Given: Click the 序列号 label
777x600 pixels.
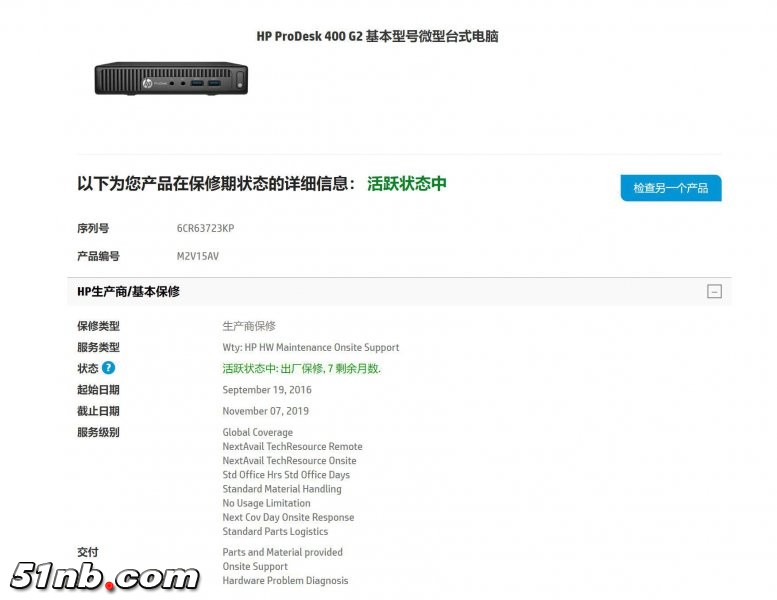Looking at the screenshot, I should (x=93, y=228).
